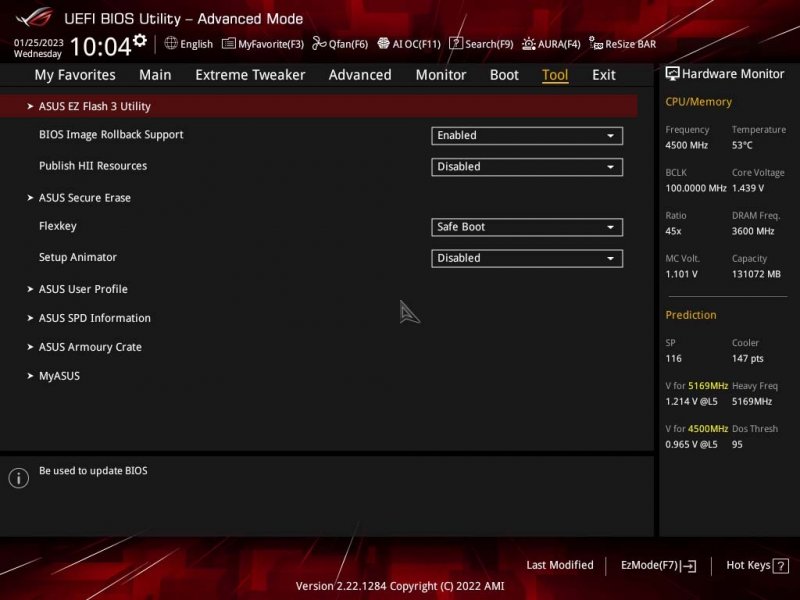Open time settings gear icon
The image size is (800, 600).
point(140,40)
